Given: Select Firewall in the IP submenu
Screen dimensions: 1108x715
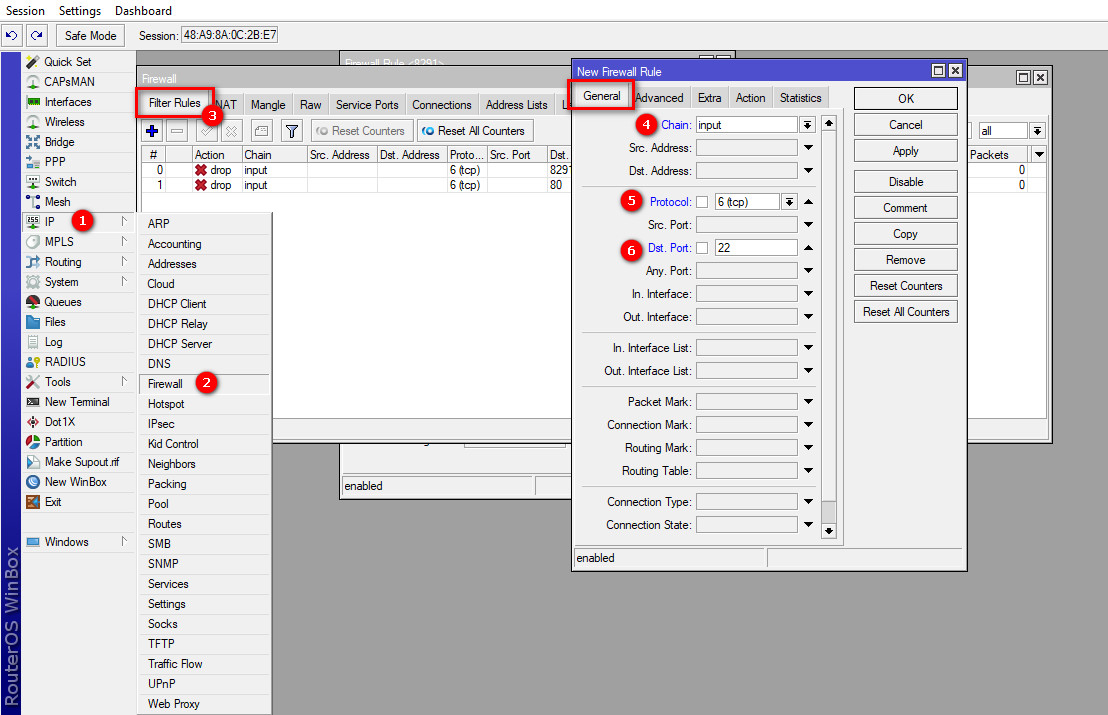Looking at the screenshot, I should point(166,384).
